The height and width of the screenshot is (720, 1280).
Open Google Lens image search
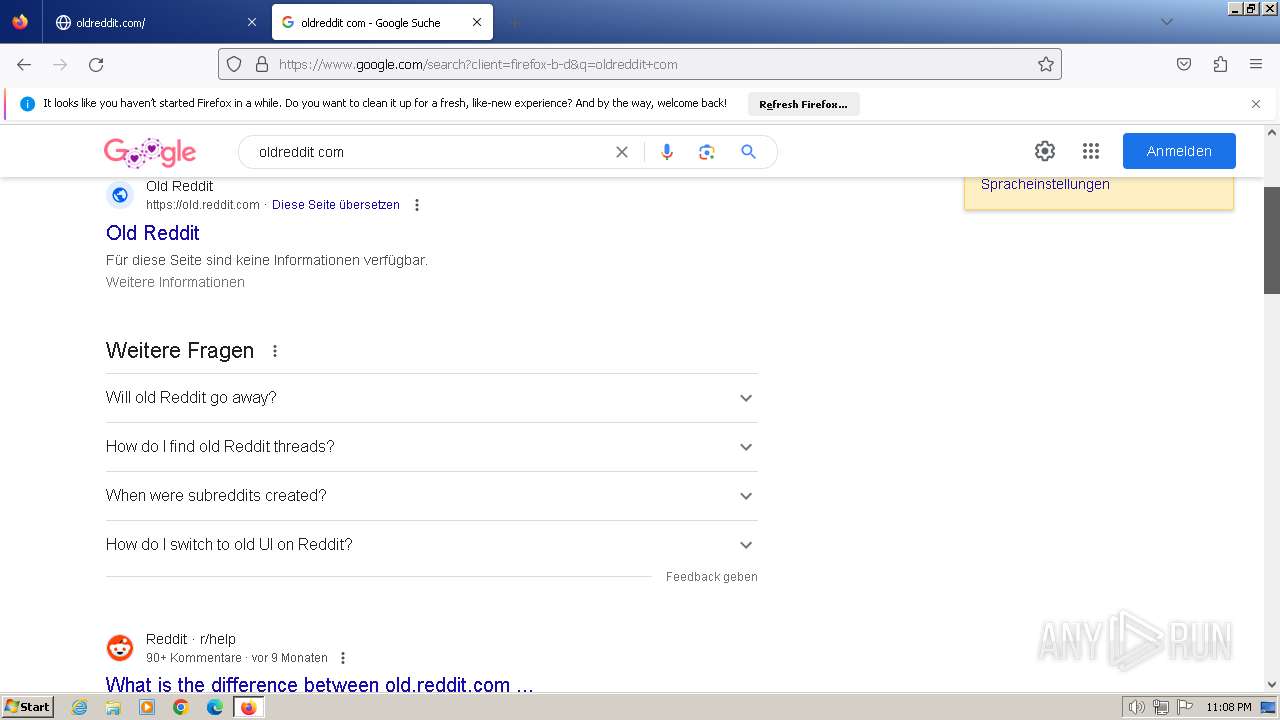coord(707,152)
